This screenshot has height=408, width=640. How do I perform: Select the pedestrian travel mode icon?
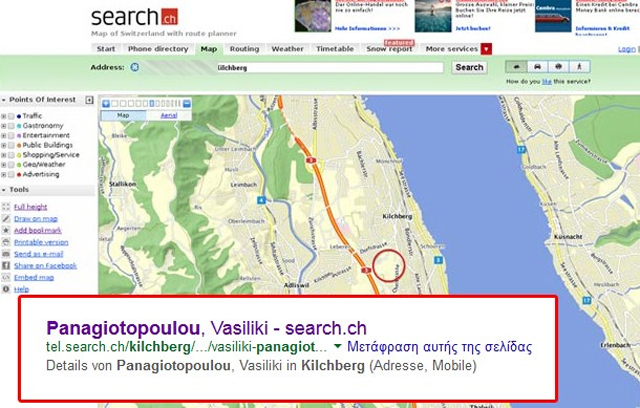[579, 67]
